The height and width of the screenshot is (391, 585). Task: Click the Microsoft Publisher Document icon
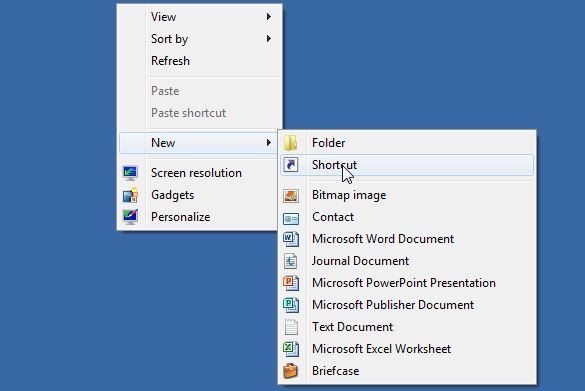click(x=291, y=305)
